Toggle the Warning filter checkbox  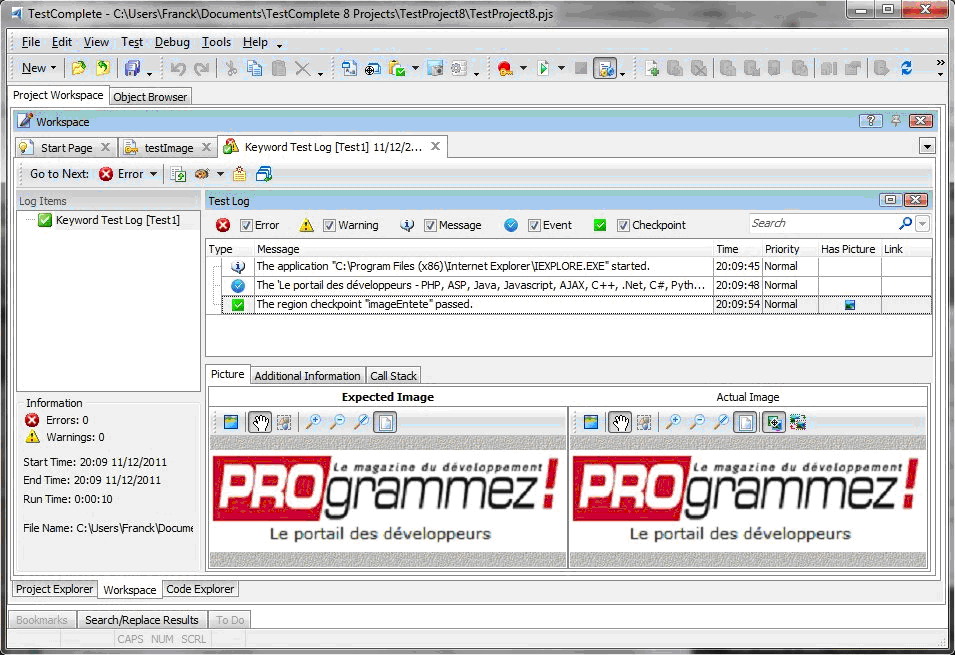329,225
